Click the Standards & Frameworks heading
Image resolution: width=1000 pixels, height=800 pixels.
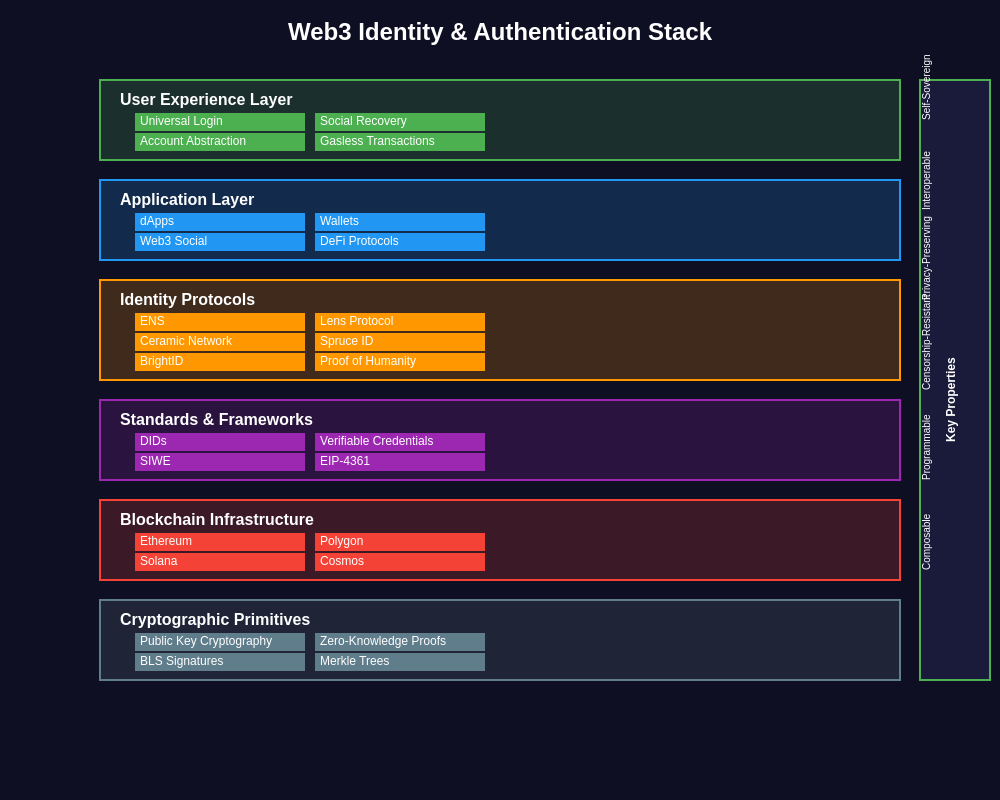click(x=216, y=419)
